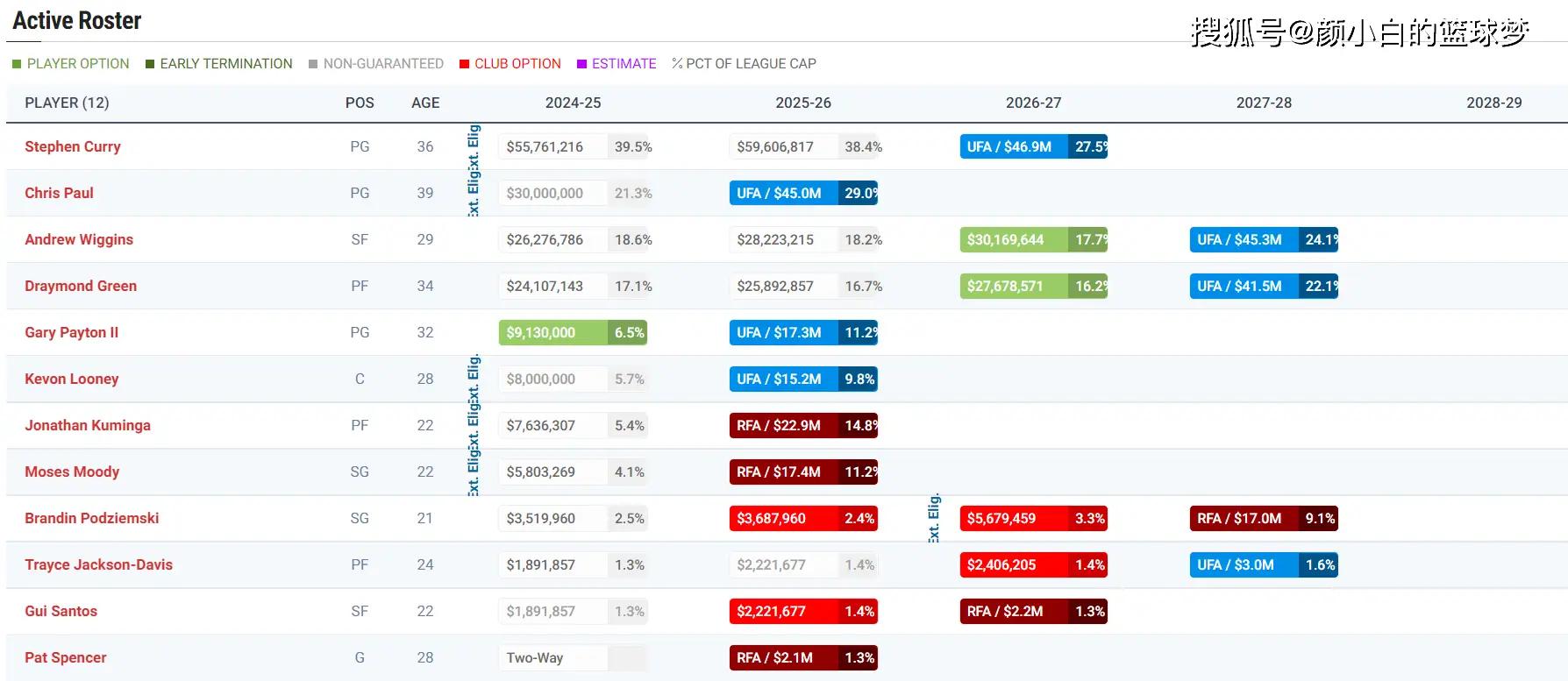The height and width of the screenshot is (681, 1568).
Task: Sort by the POS column header
Action: pos(360,103)
